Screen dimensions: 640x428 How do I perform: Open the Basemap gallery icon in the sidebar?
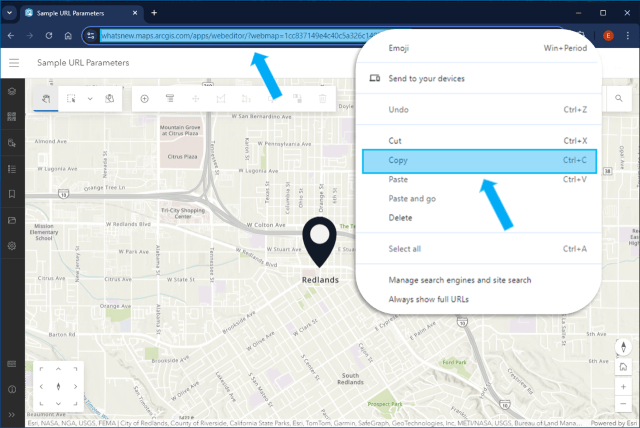[12, 117]
